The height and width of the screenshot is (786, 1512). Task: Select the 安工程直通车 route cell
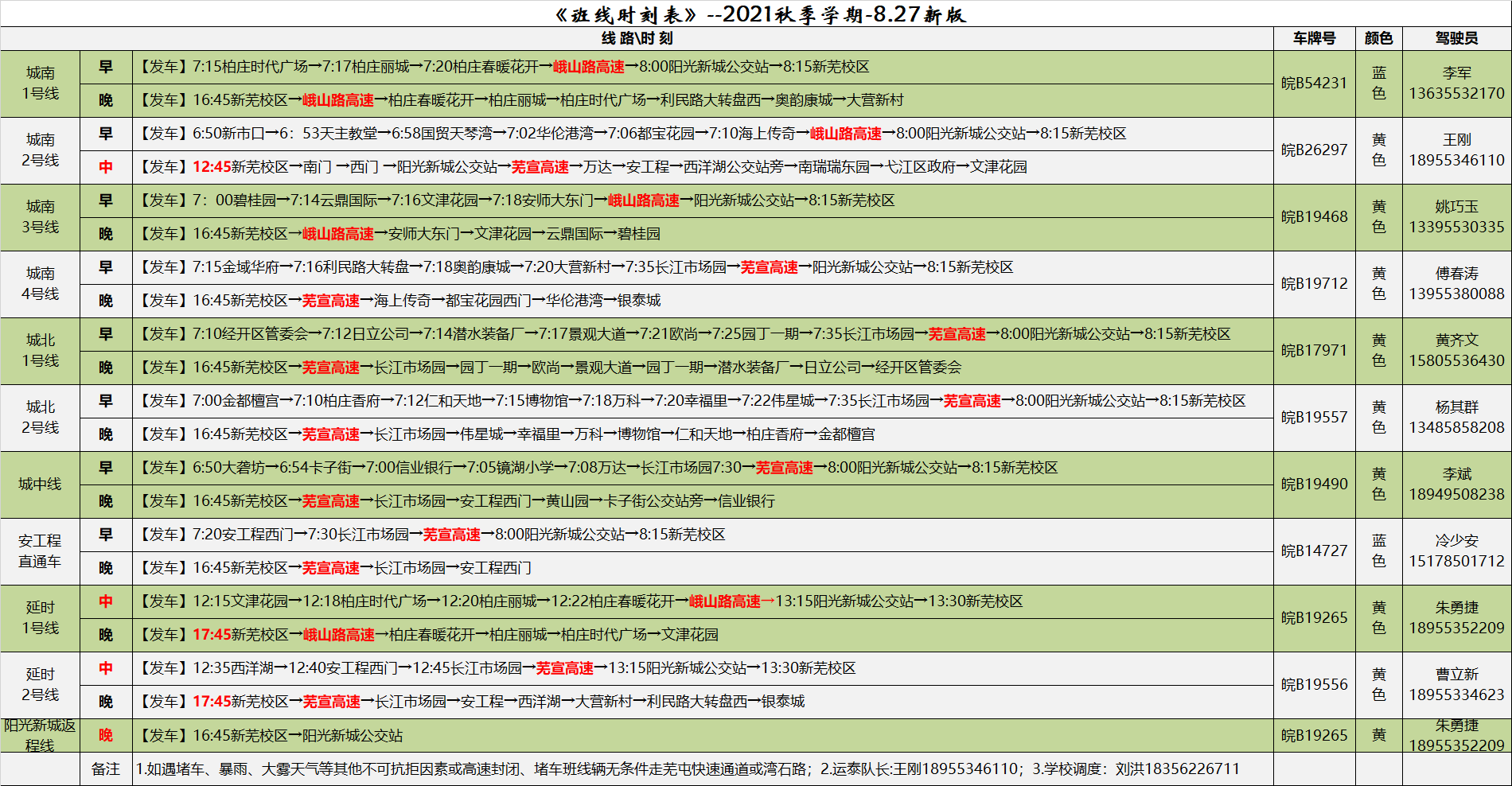[40, 551]
